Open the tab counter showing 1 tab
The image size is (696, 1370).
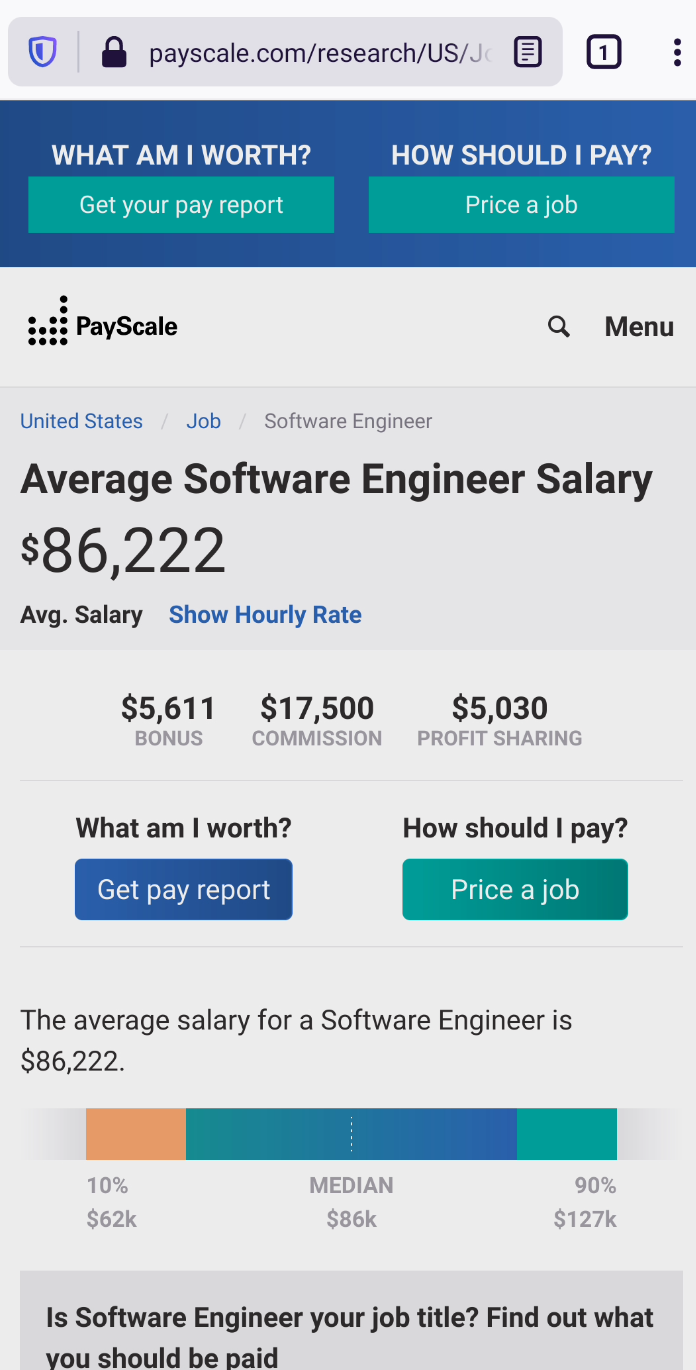602,51
